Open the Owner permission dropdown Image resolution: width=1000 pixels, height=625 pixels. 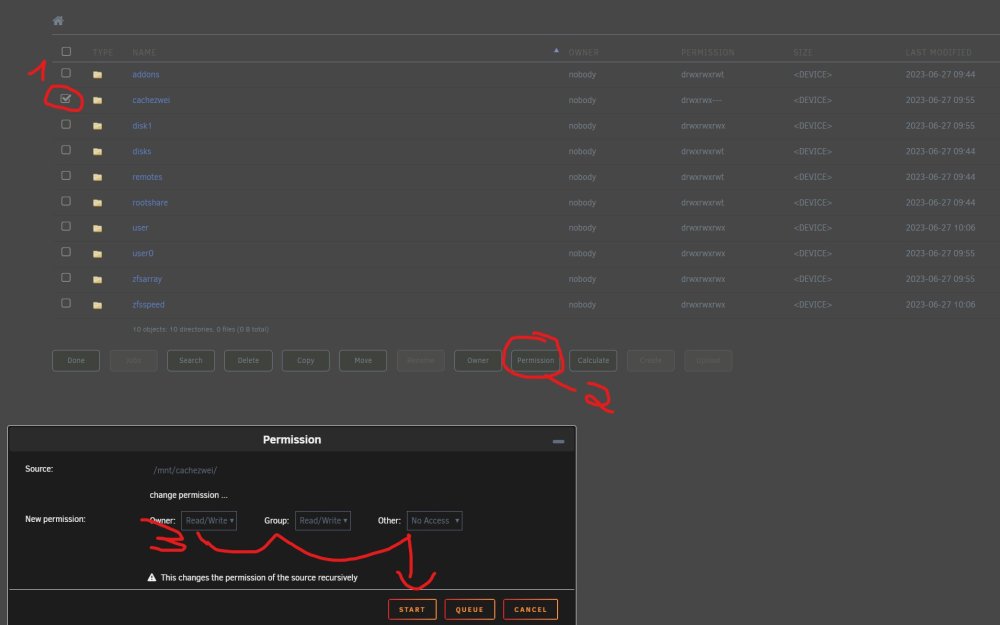(x=209, y=520)
